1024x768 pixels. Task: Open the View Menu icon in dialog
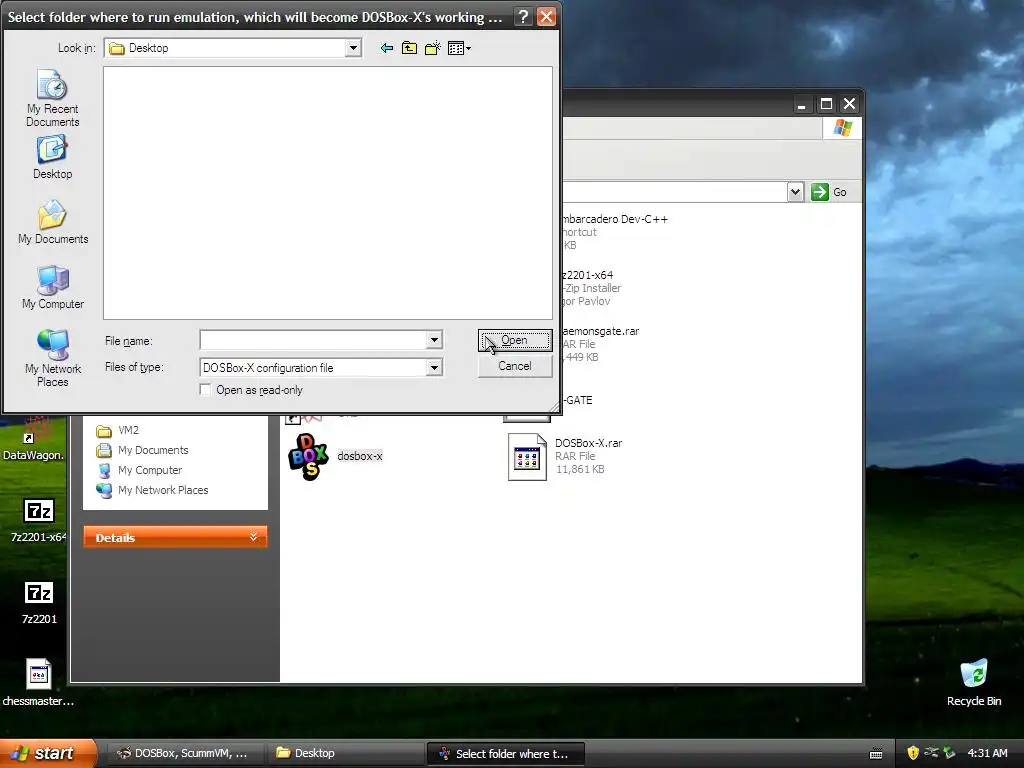[459, 48]
